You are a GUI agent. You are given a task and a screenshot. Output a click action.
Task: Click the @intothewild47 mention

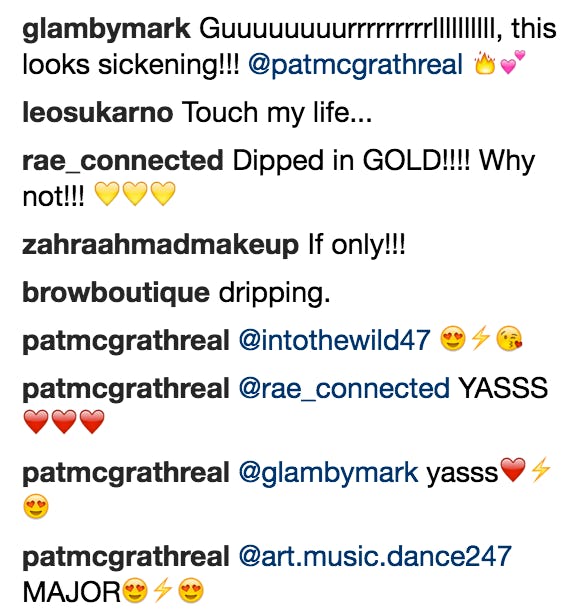[335, 340]
